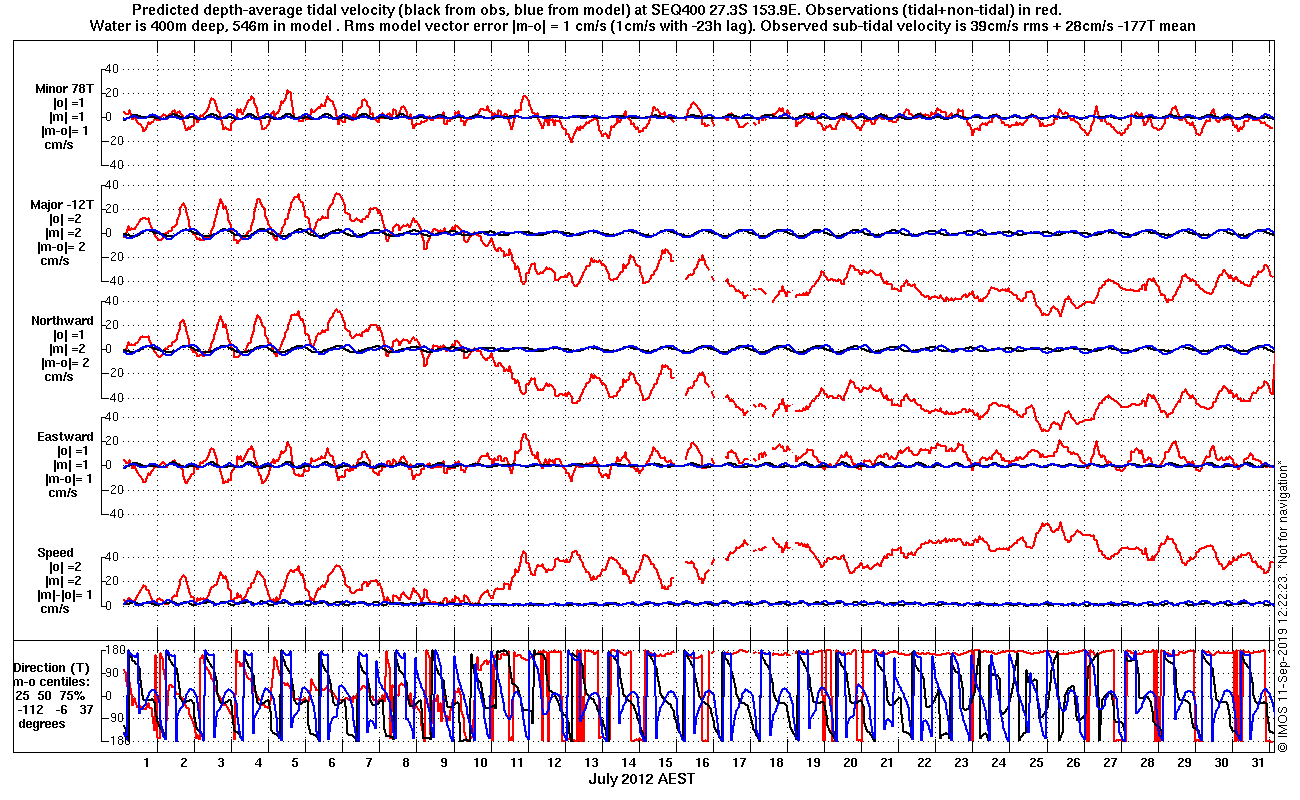Click the 'm-o centiles:' text
Screen dimensions: 1300x800
(x=51, y=681)
